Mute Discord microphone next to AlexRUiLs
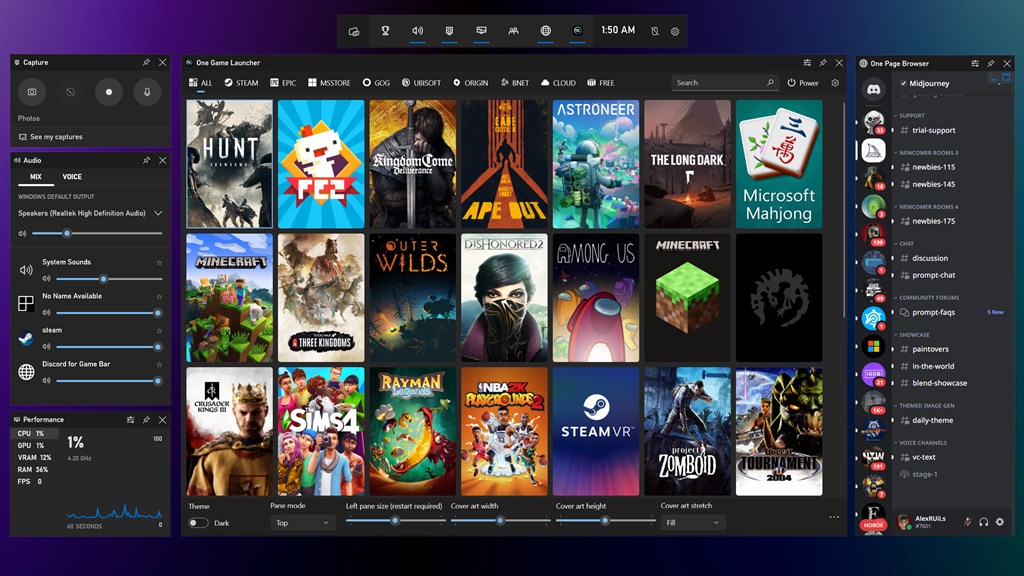 coord(967,522)
